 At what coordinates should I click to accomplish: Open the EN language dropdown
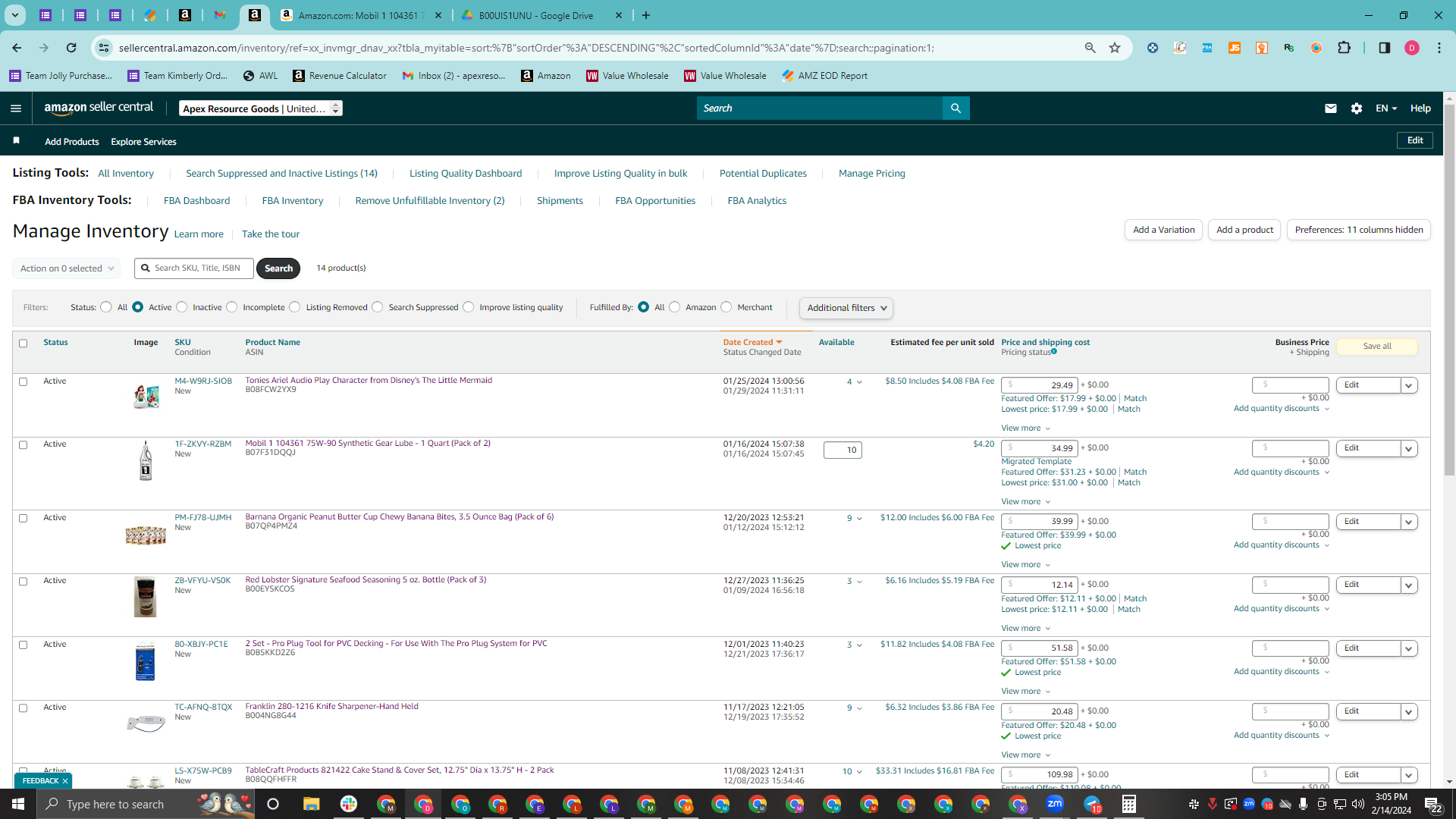pyautogui.click(x=1385, y=108)
